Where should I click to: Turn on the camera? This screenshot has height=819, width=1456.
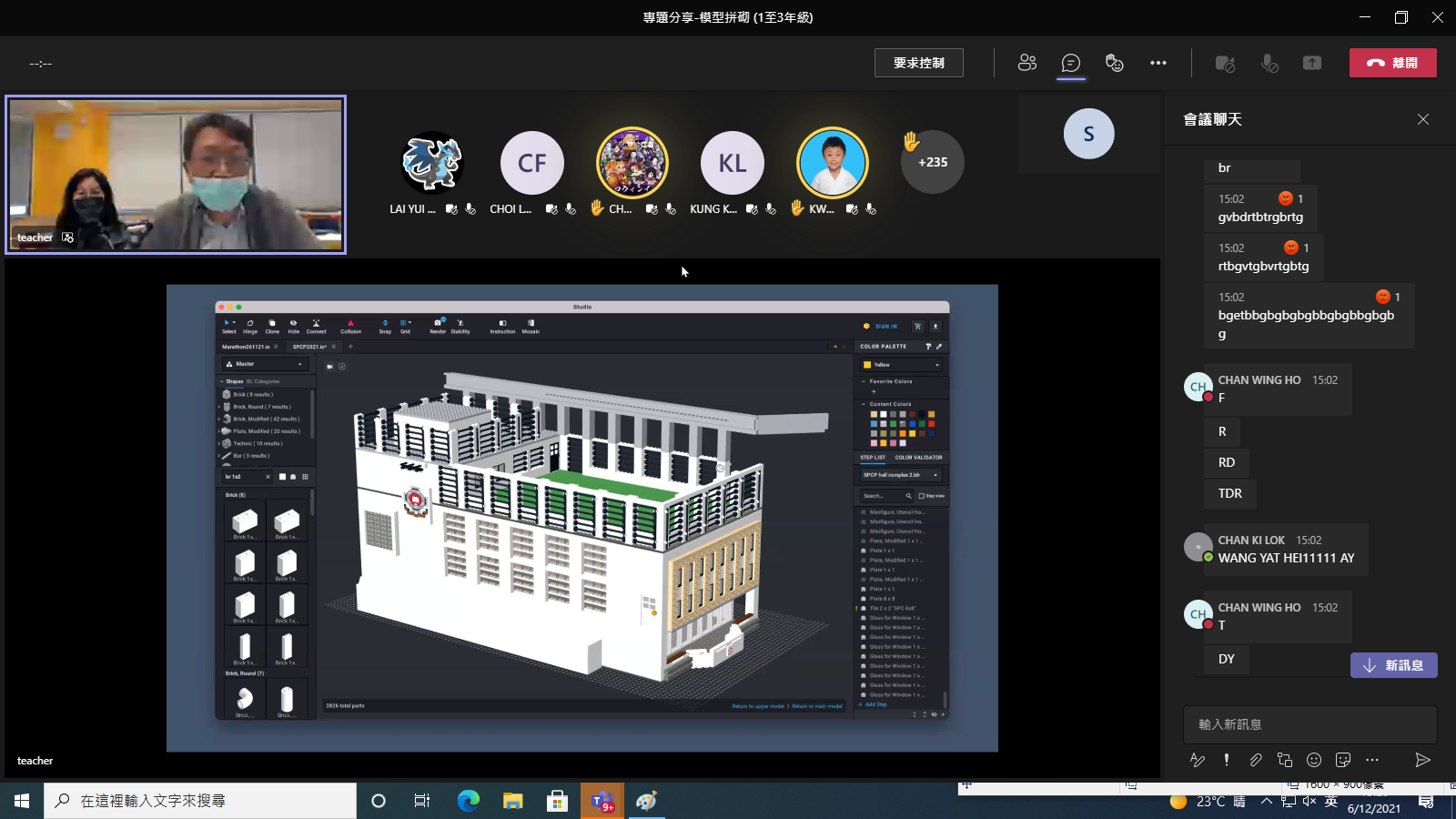coord(1225,63)
